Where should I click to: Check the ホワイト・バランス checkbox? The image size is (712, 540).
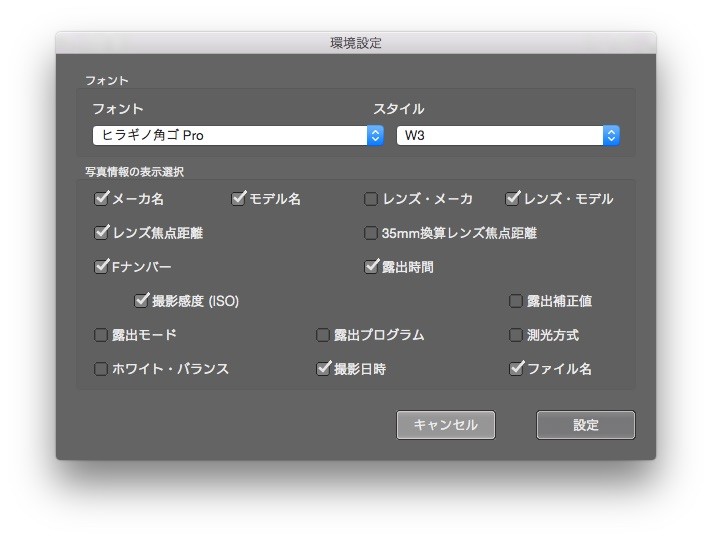pyautogui.click(x=100, y=369)
